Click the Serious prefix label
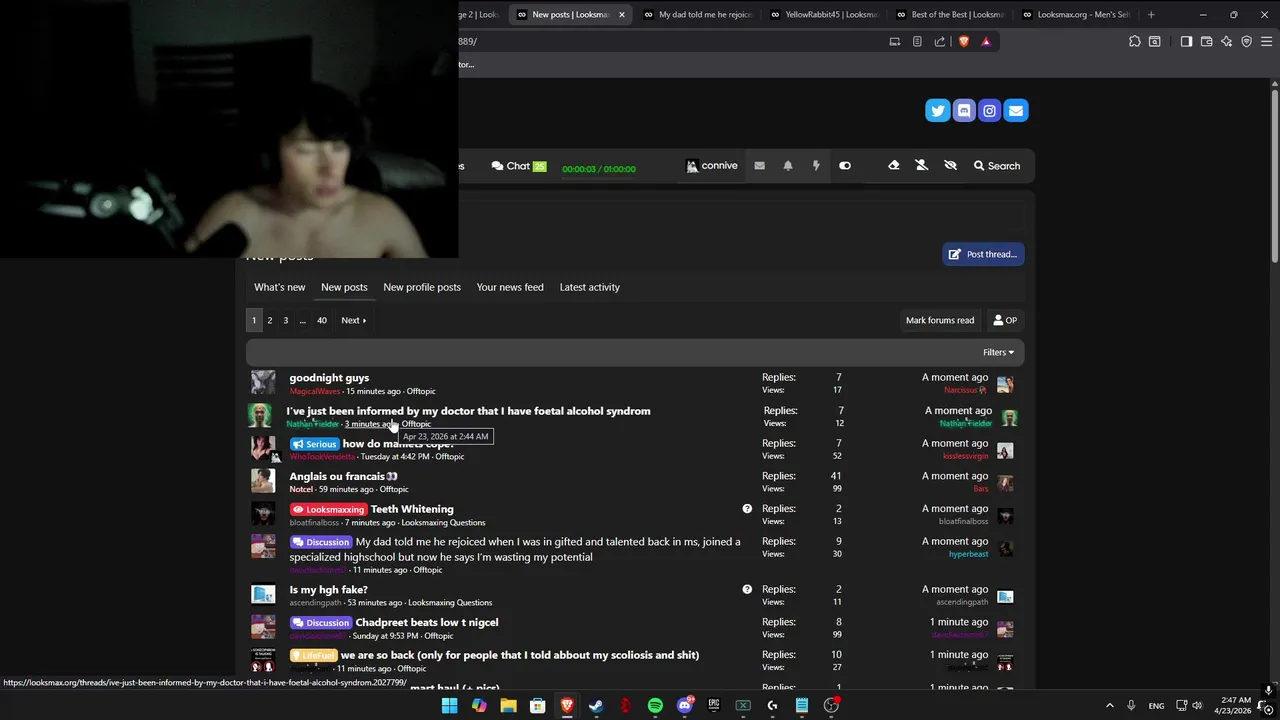The image size is (1280, 720). pyautogui.click(x=315, y=444)
